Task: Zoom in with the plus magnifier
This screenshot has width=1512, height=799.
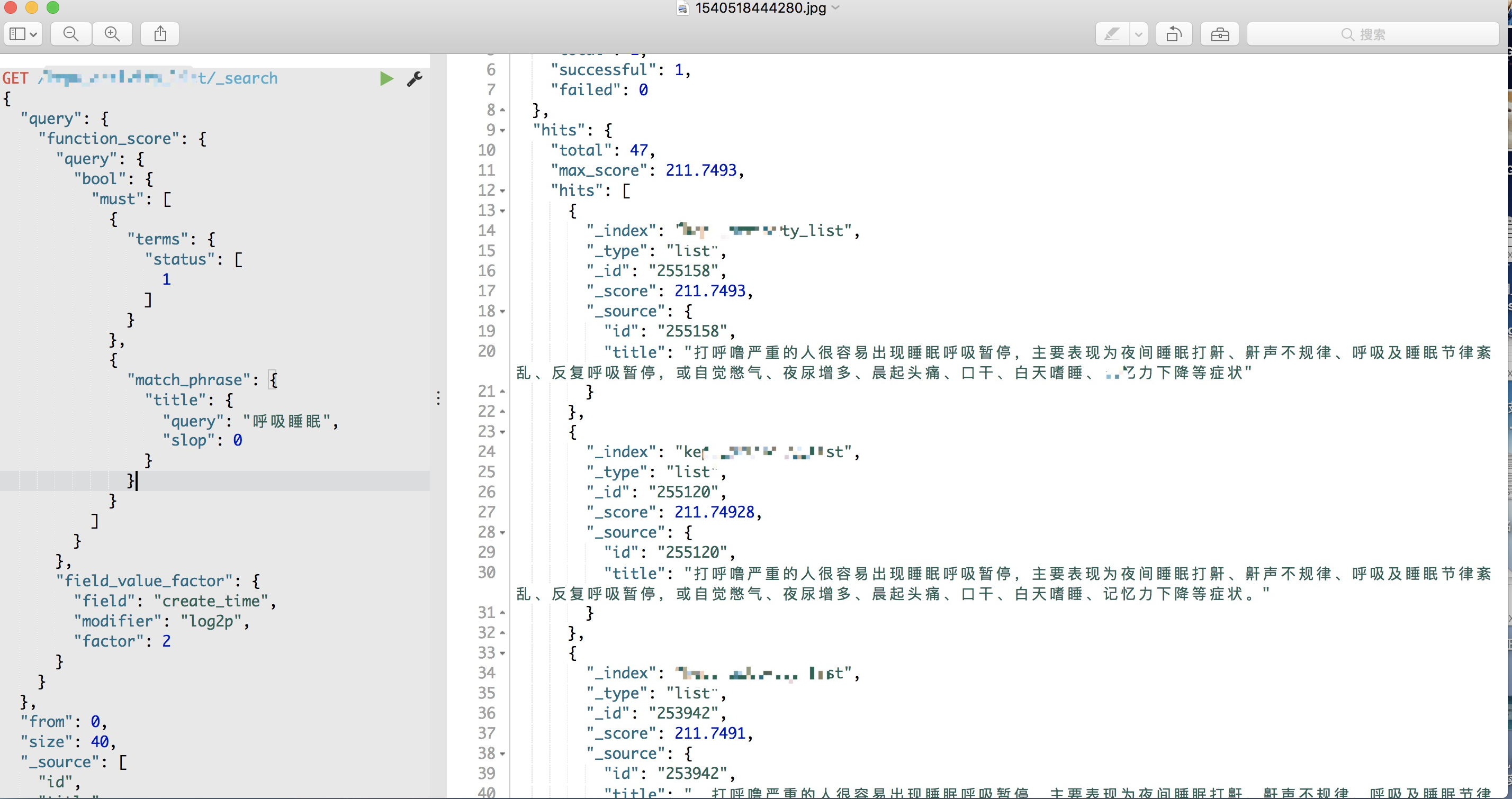Action: coord(112,34)
